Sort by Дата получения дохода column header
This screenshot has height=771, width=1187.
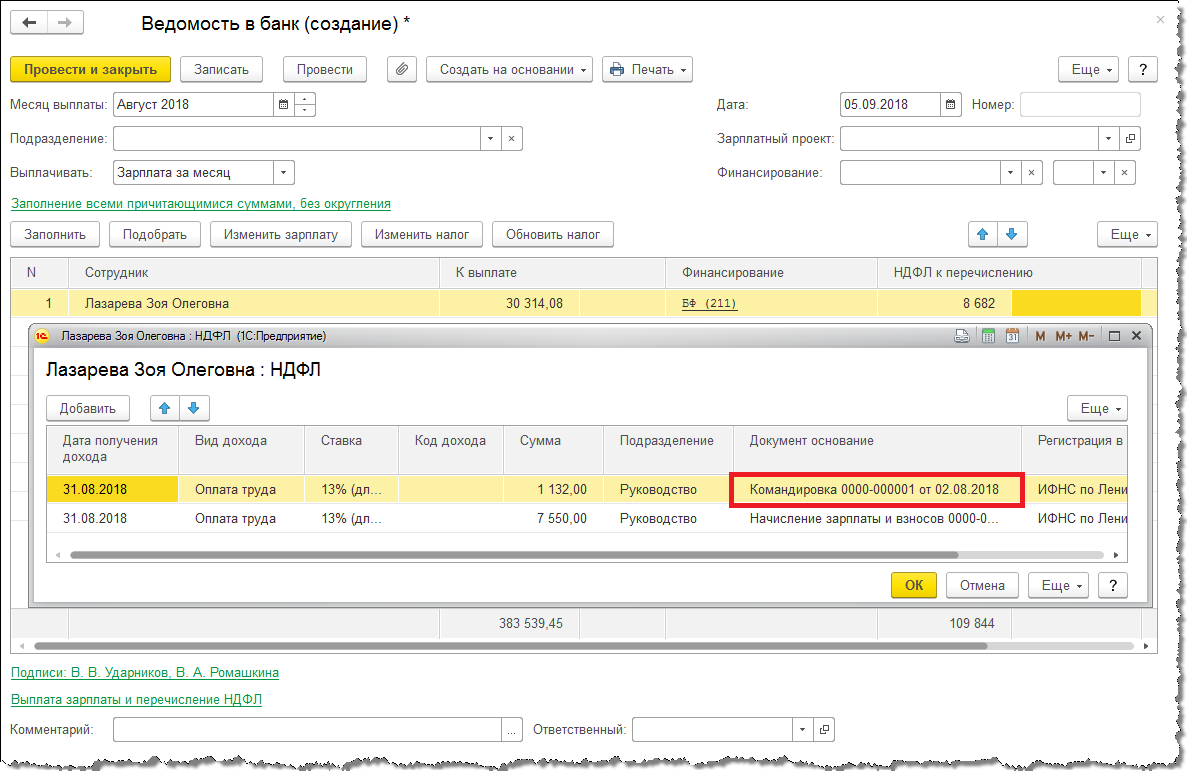click(x=112, y=448)
